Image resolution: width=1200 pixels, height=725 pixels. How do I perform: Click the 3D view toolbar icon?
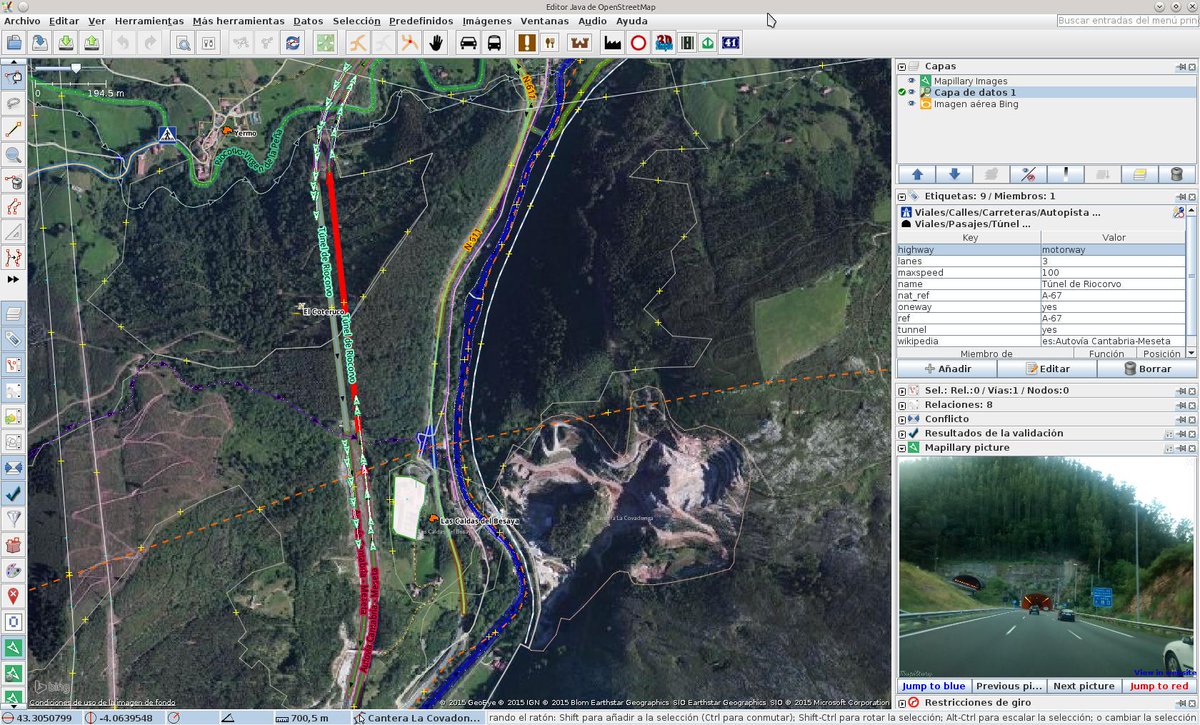[663, 43]
